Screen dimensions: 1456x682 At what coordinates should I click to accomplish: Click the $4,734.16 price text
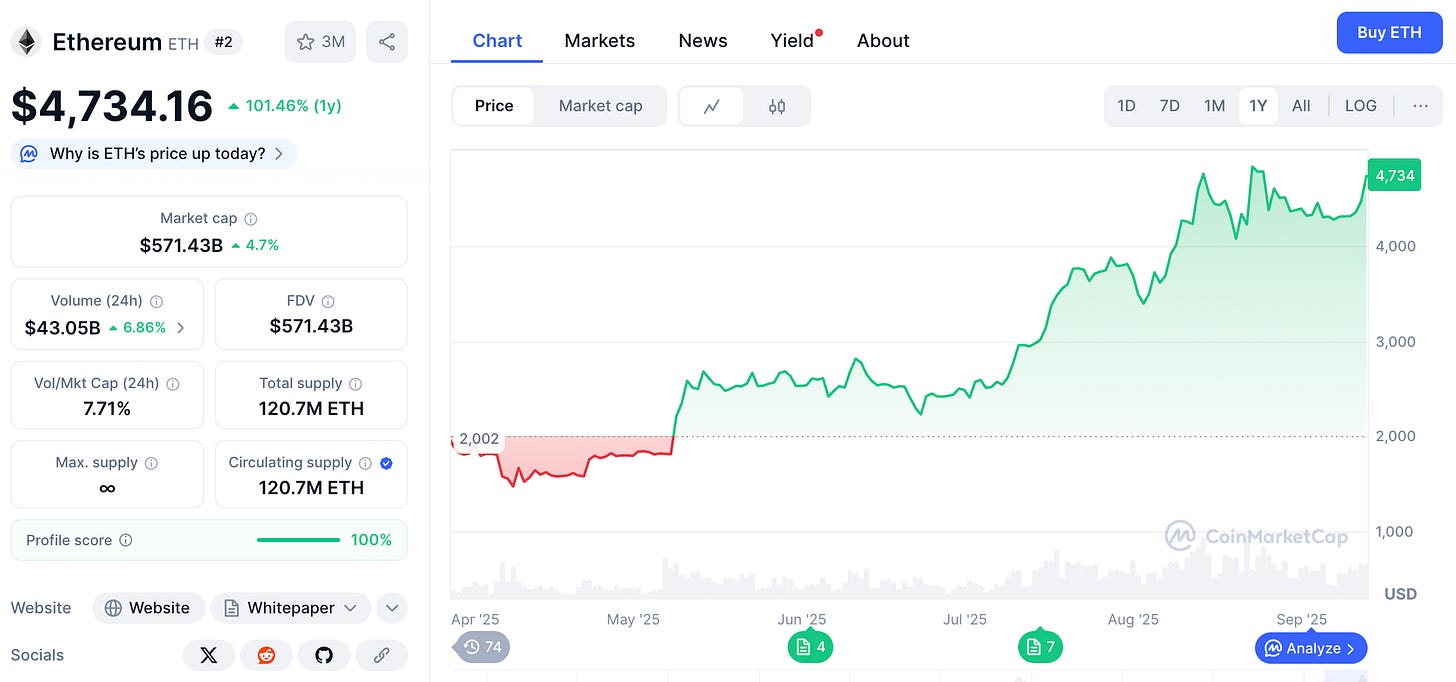point(112,106)
